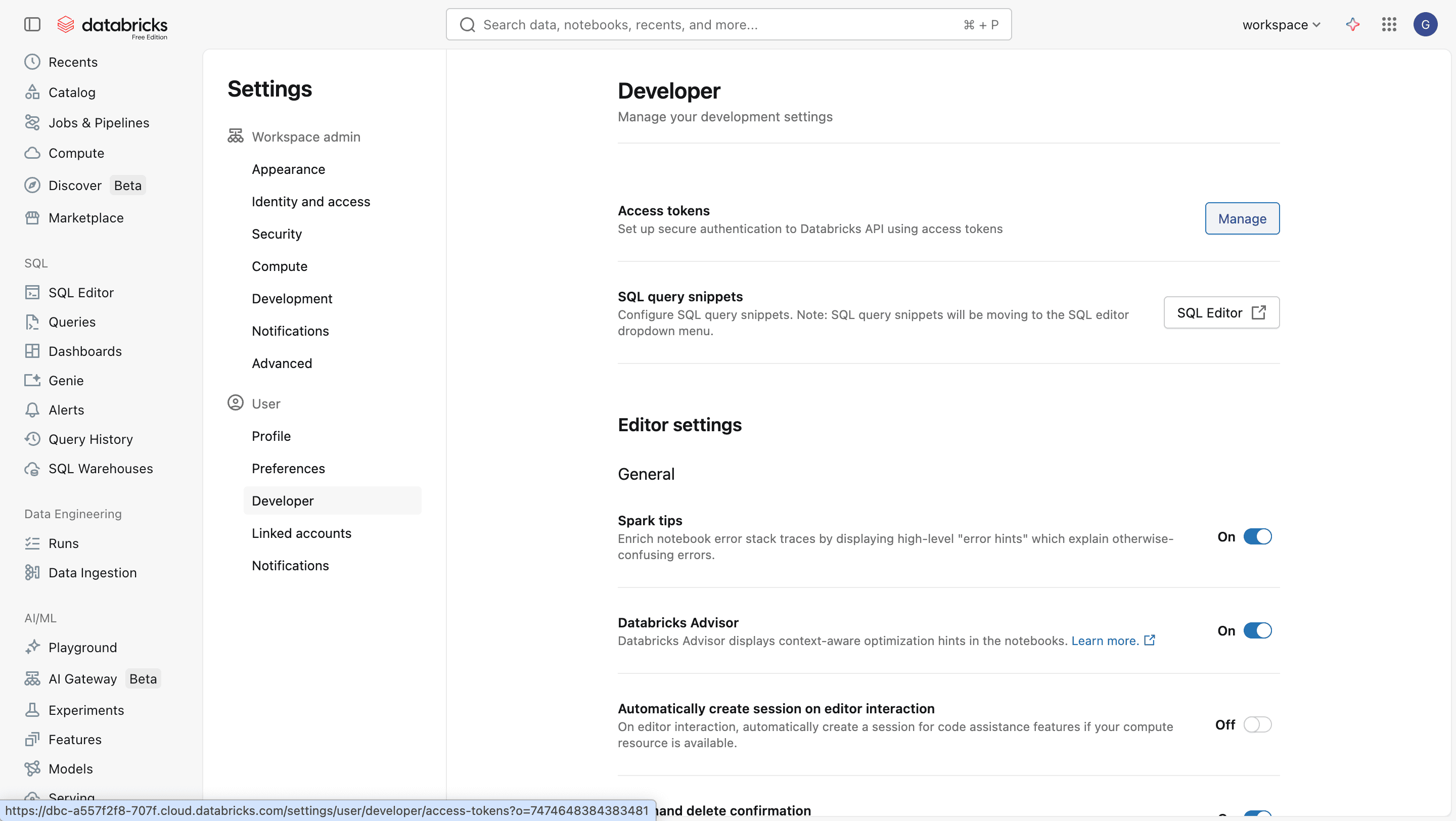1456x821 pixels.
Task: Switch to Identity and access settings
Action: pos(311,201)
